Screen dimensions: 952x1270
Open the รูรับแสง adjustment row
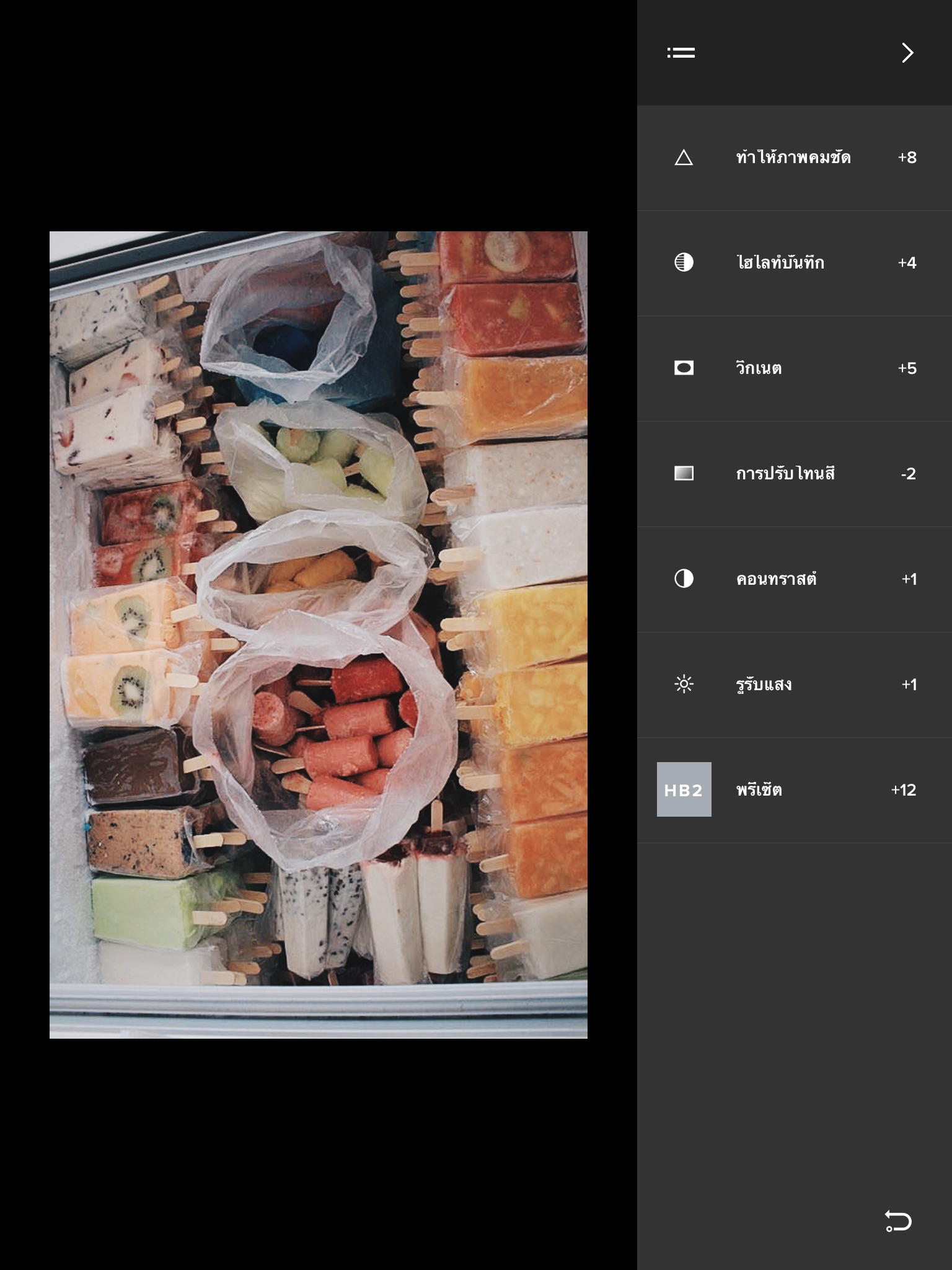pyautogui.click(x=795, y=685)
